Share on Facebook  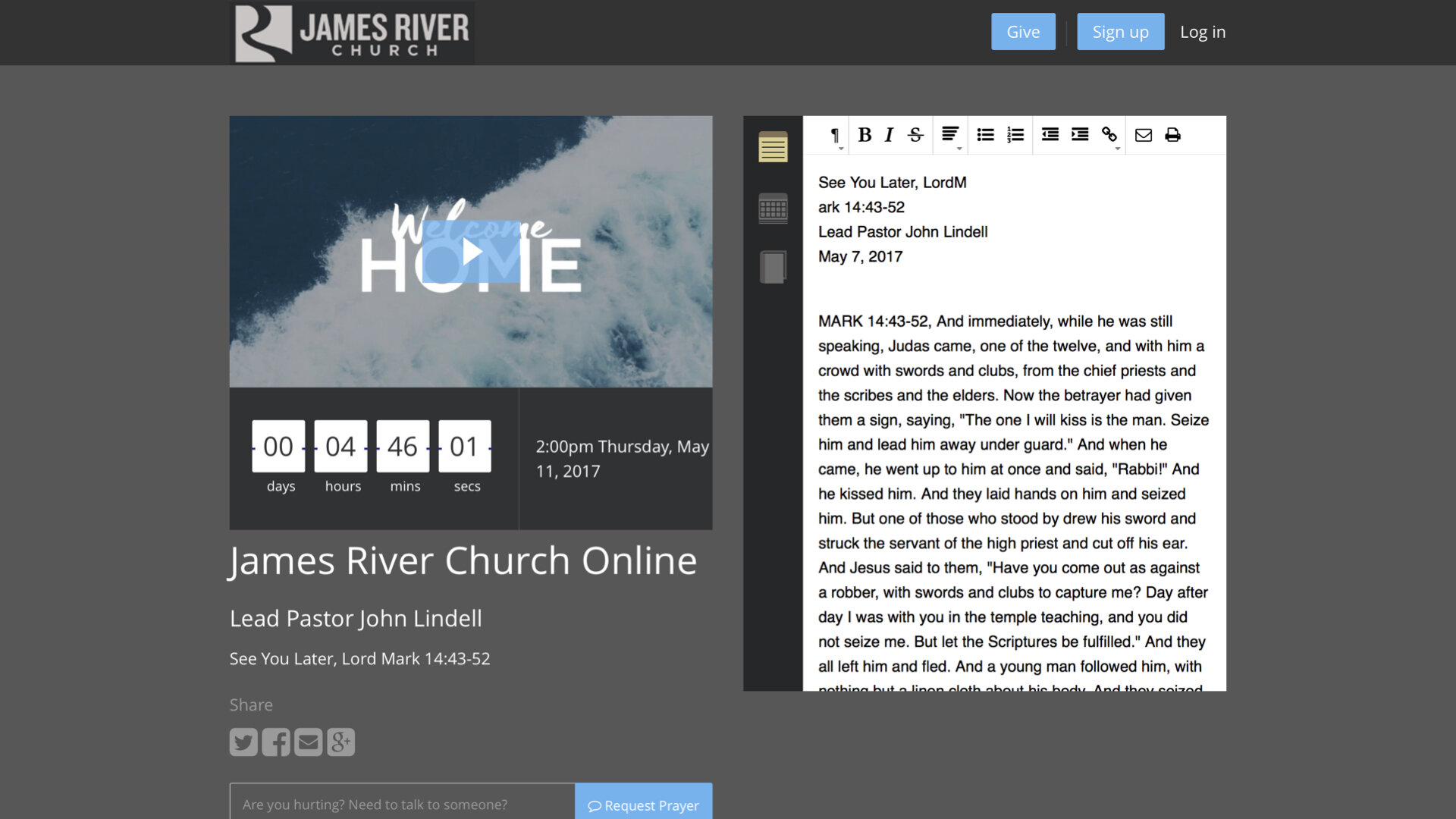point(276,742)
